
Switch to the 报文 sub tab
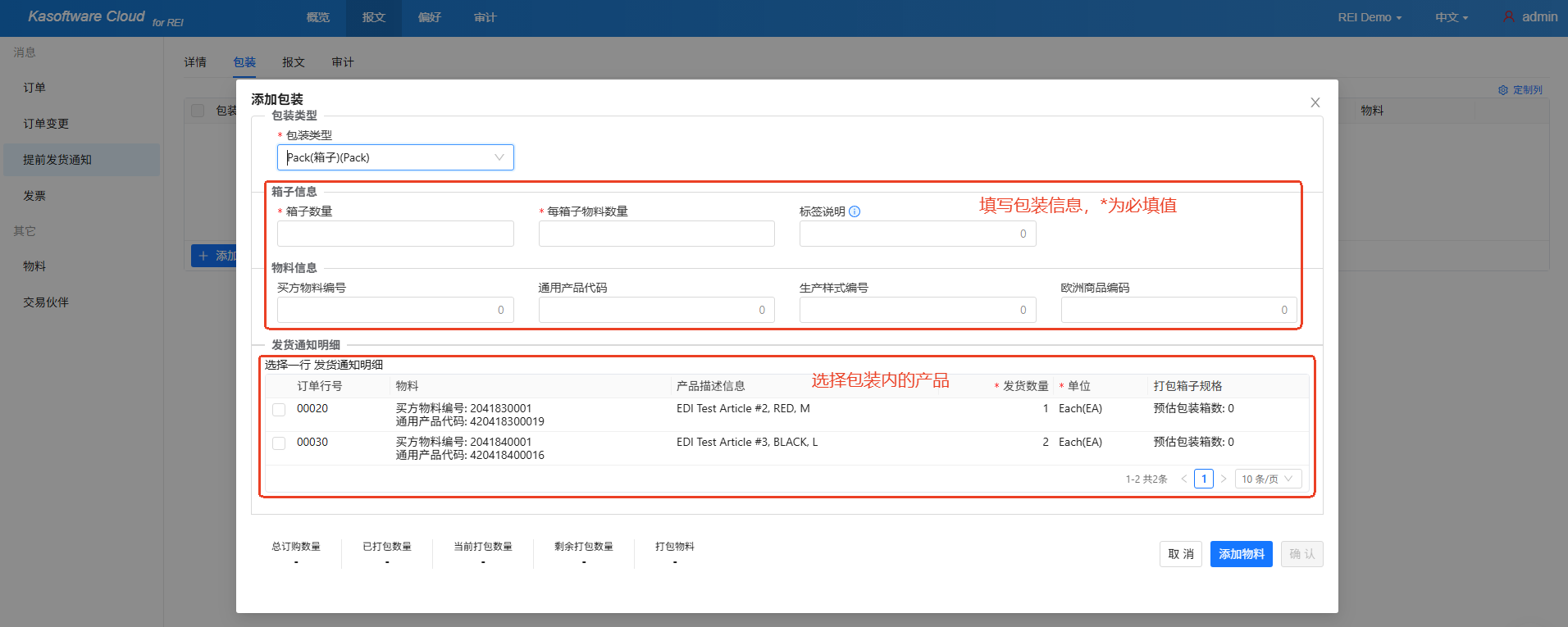[294, 62]
